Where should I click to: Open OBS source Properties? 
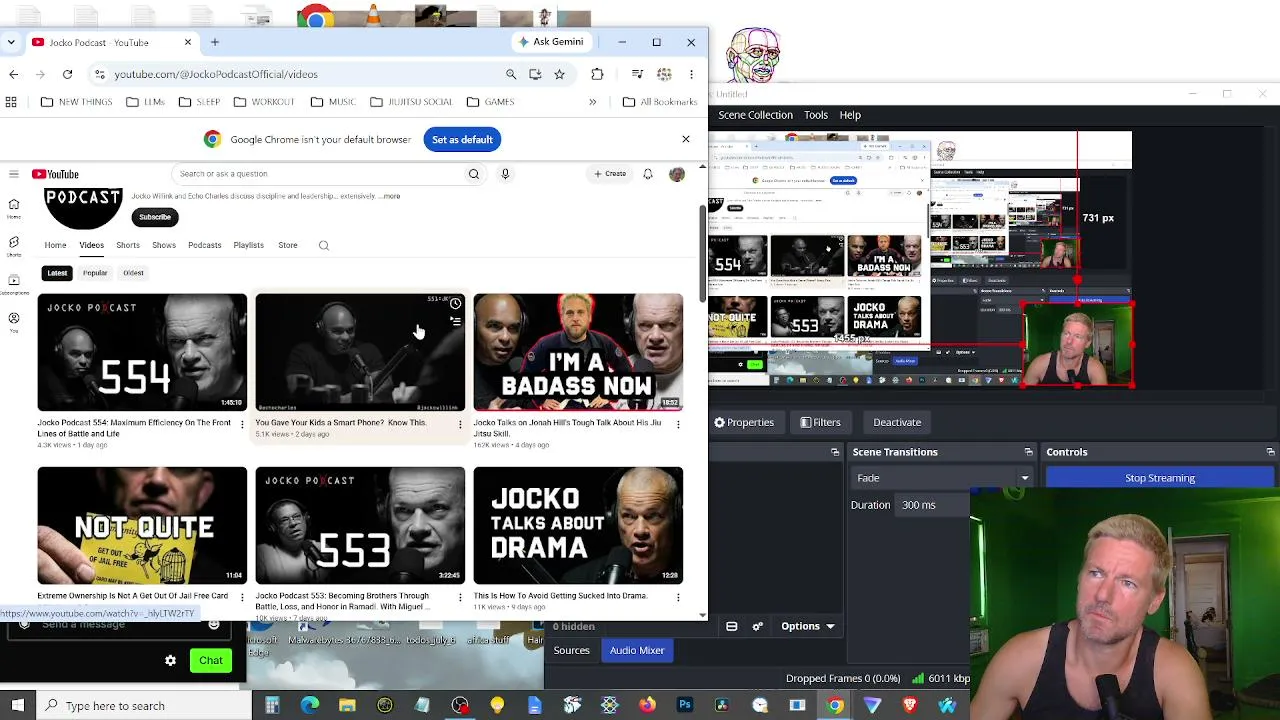pyautogui.click(x=744, y=422)
